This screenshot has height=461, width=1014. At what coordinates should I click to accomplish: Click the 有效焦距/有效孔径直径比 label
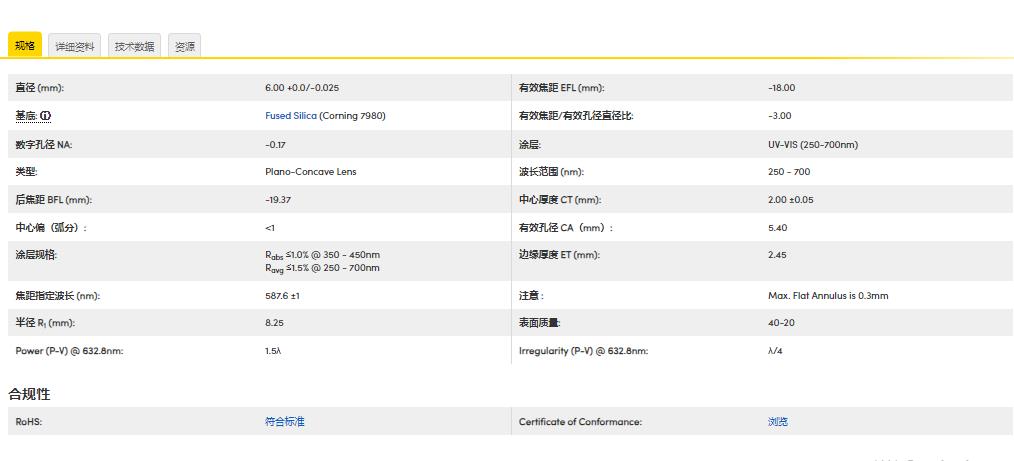point(576,116)
